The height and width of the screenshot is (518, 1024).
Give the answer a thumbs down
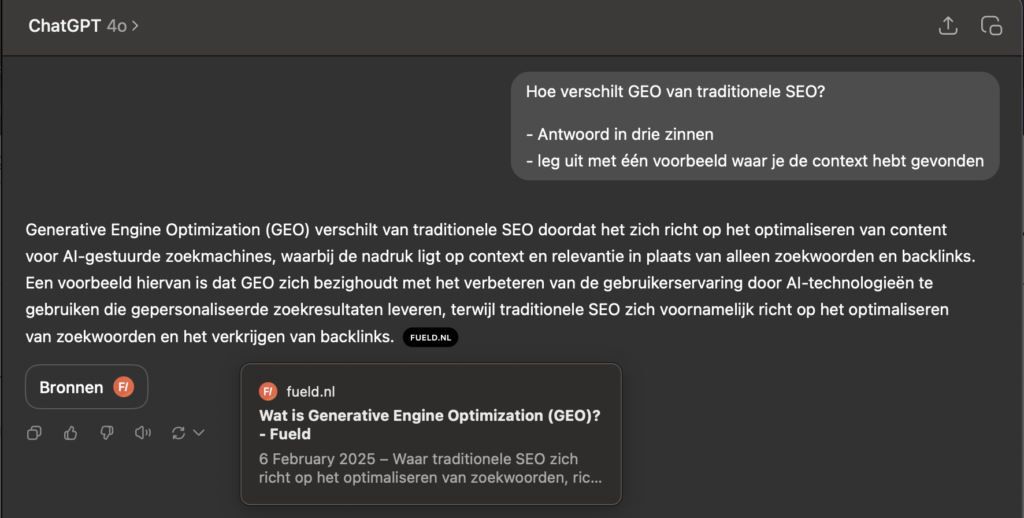coord(106,433)
